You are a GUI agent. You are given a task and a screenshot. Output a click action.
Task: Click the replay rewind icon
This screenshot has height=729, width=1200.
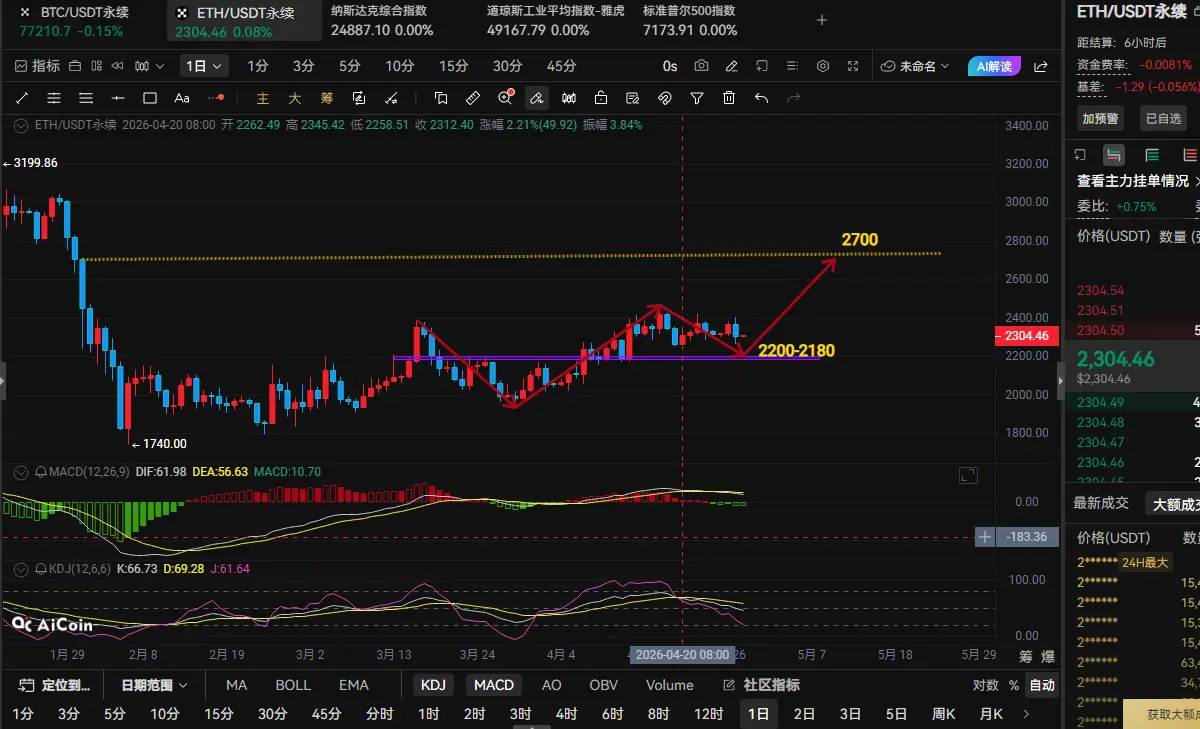[x=117, y=66]
